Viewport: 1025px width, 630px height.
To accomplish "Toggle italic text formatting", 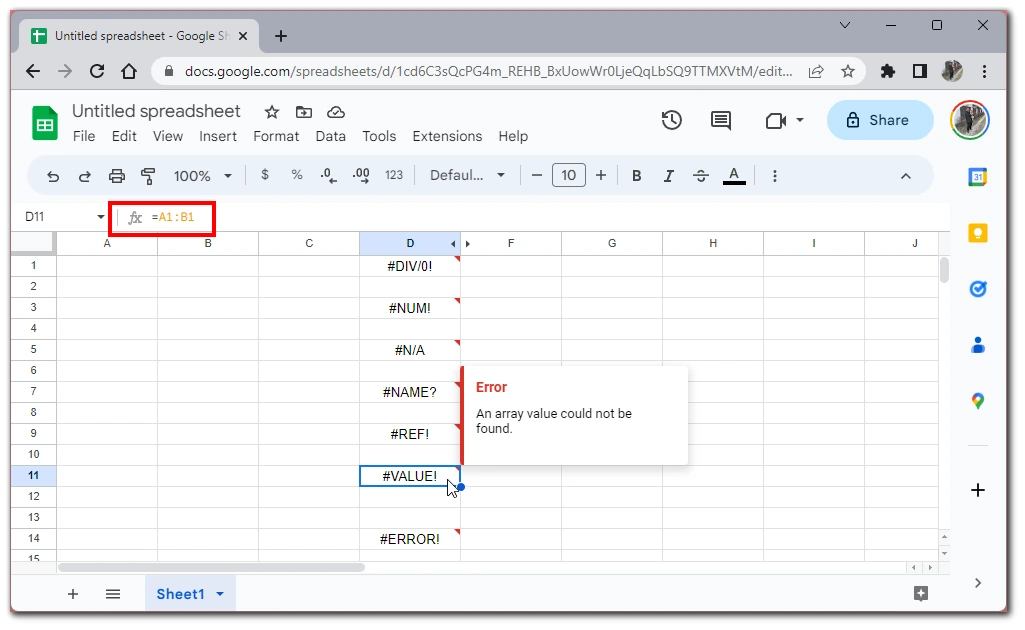I will tap(668, 176).
